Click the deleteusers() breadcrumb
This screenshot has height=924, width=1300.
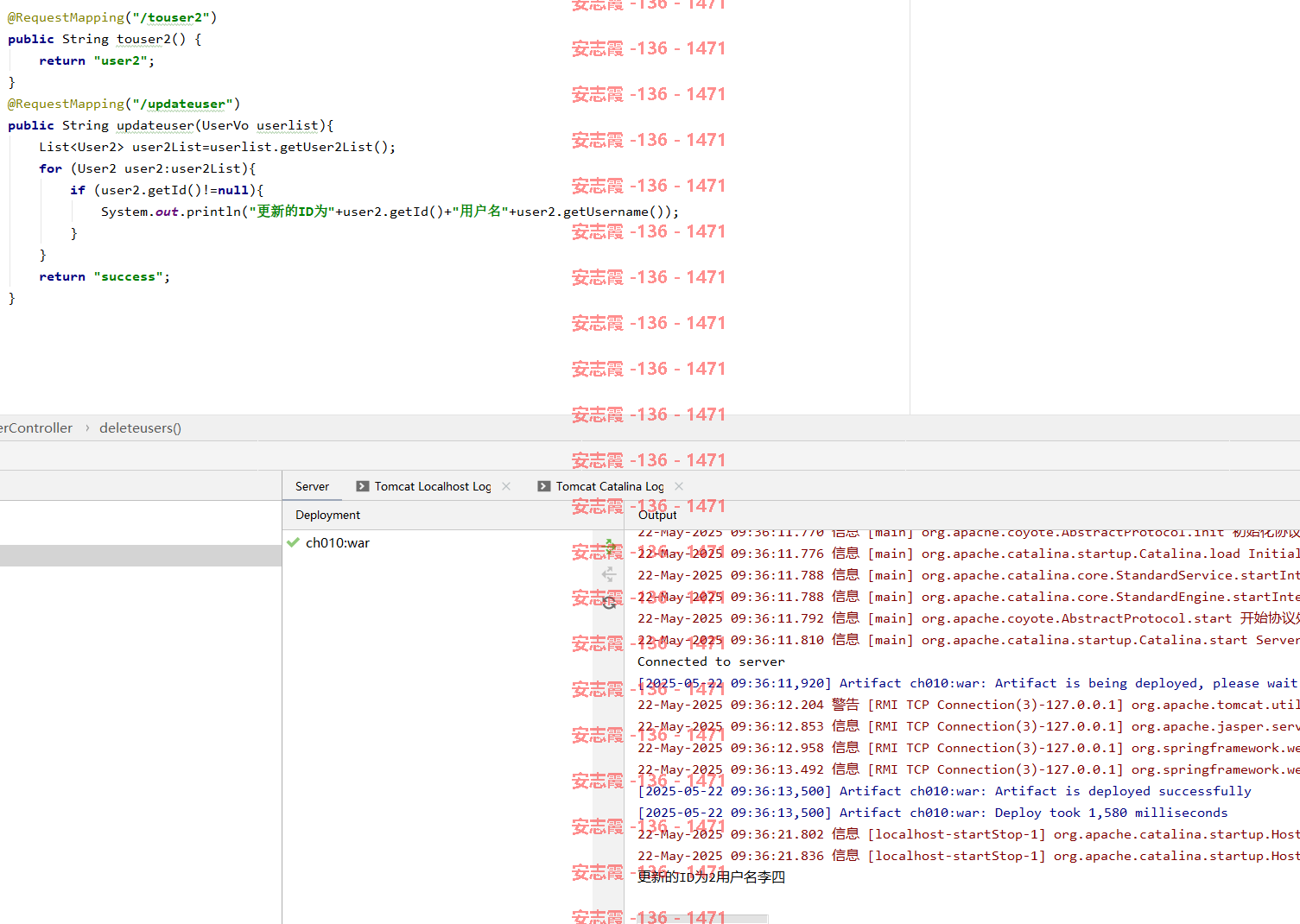tap(140, 427)
